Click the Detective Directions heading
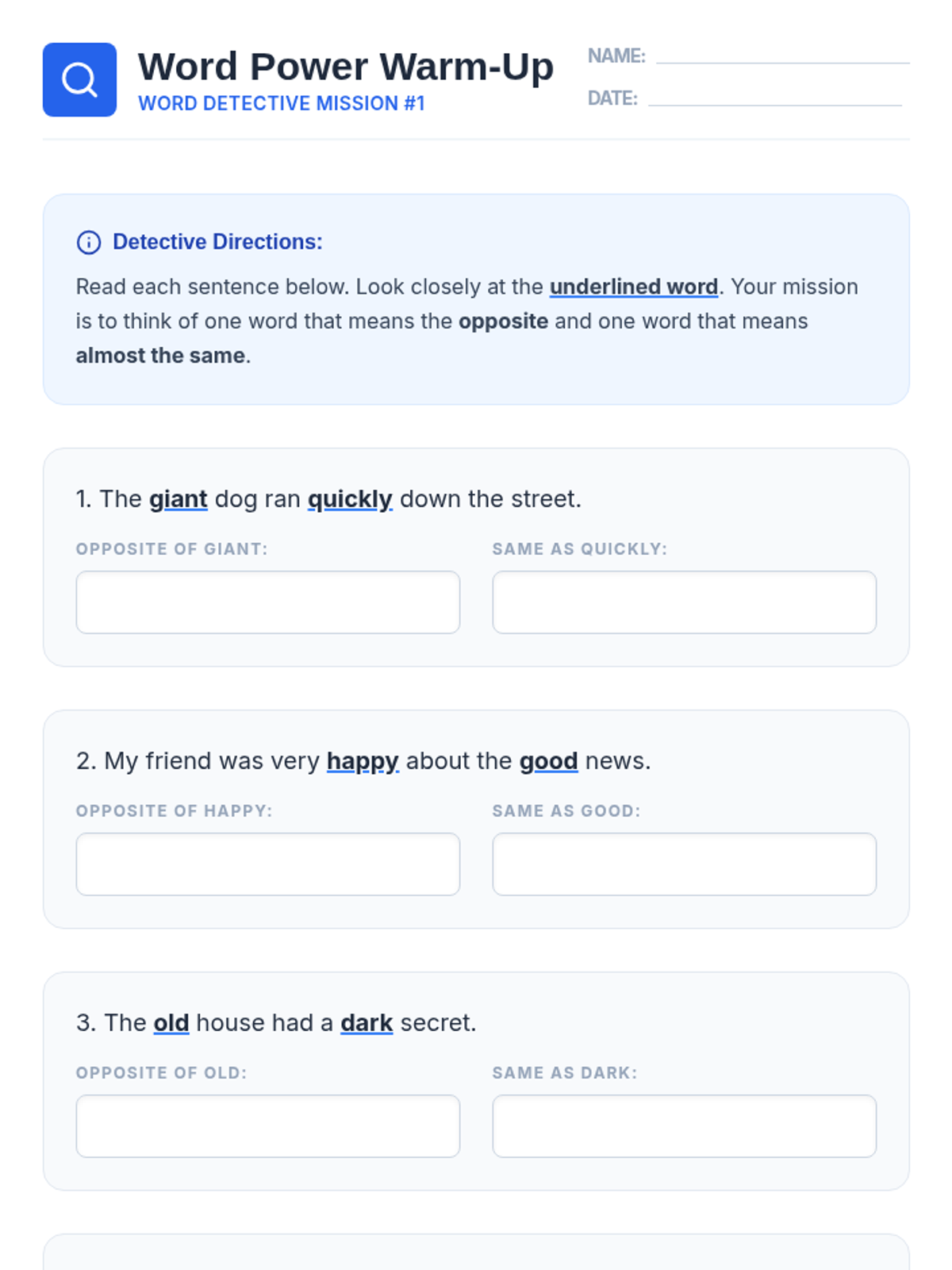This screenshot has height=1270, width=952. [x=217, y=242]
